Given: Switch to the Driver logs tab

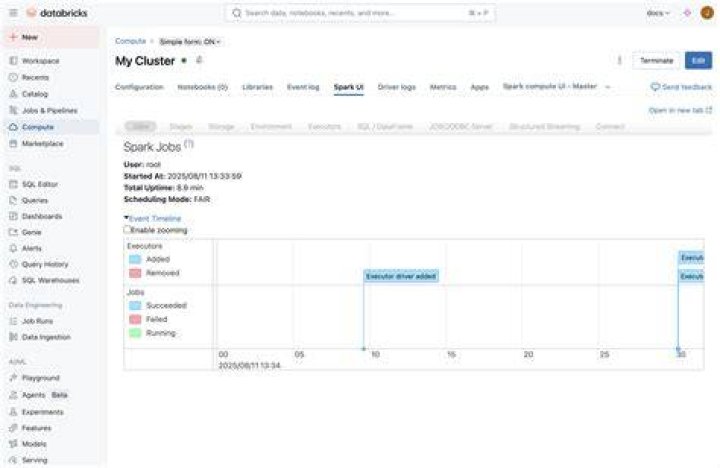Looking at the screenshot, I should pyautogui.click(x=397, y=87).
